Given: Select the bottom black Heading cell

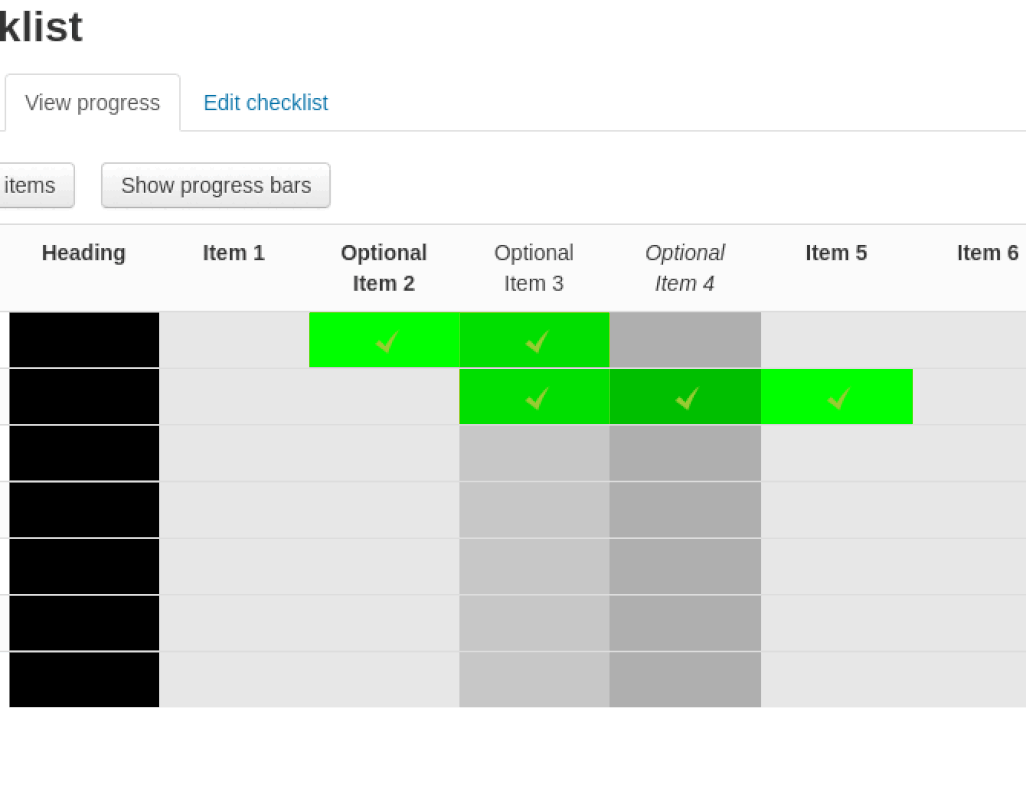Looking at the screenshot, I should click(83, 681).
